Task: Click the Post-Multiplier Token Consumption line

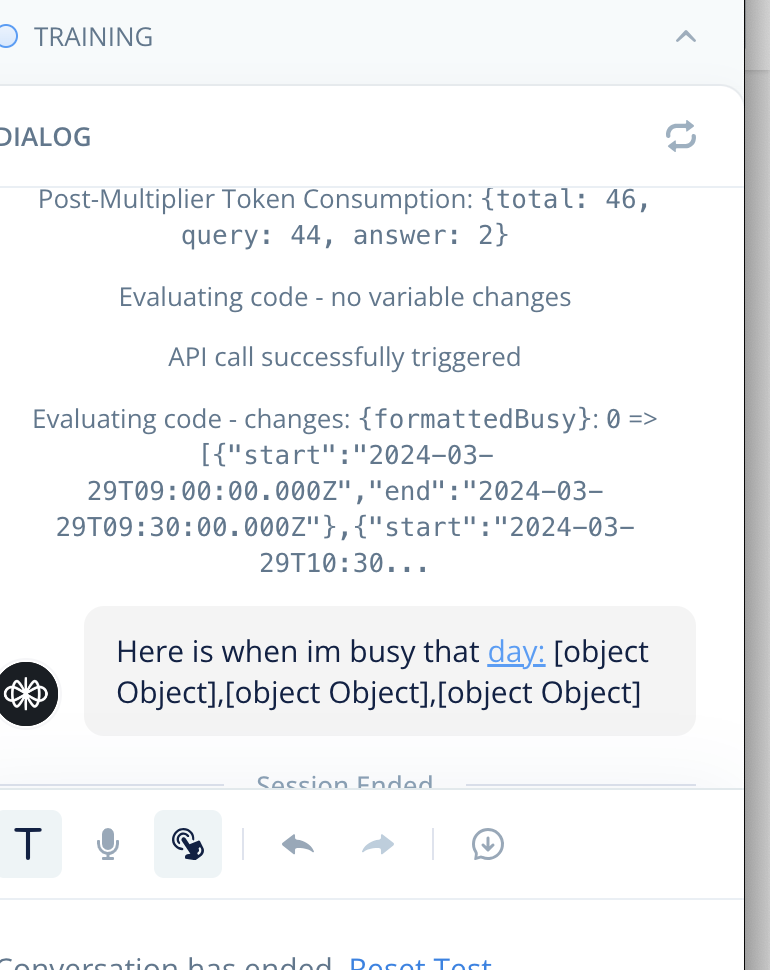Action: pyautogui.click(x=345, y=217)
